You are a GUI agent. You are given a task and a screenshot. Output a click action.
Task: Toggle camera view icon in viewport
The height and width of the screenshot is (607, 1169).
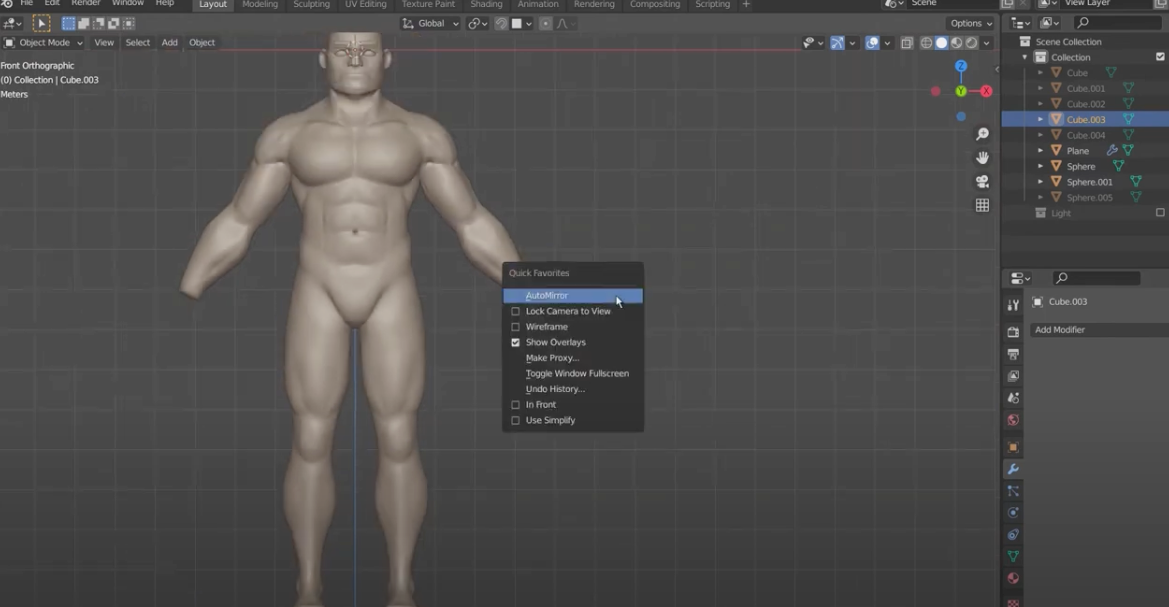pyautogui.click(x=983, y=182)
